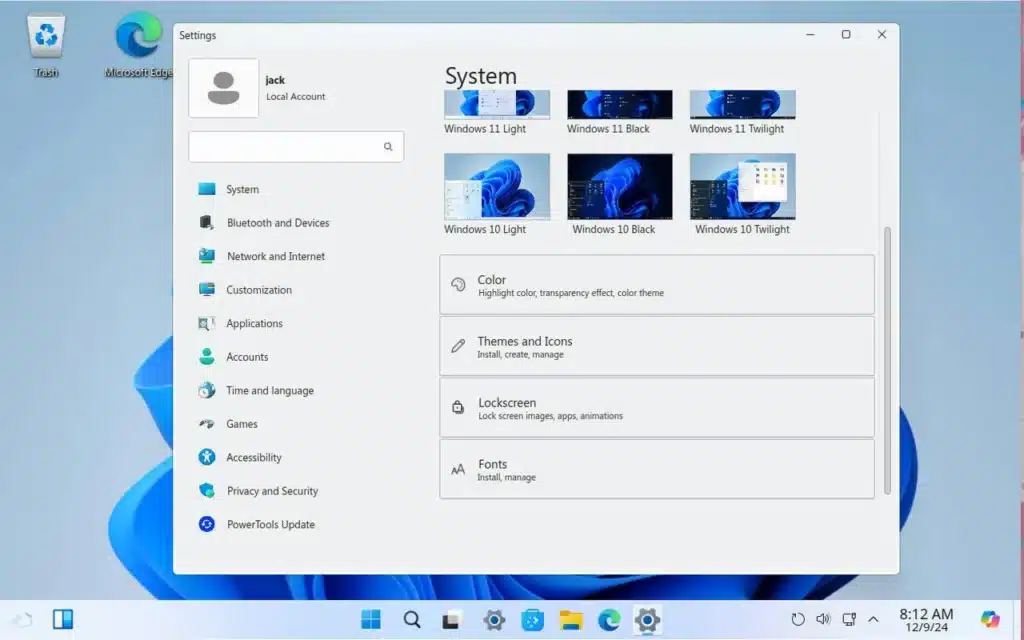
Task: Select the System sidebar label
Action: pos(242,189)
